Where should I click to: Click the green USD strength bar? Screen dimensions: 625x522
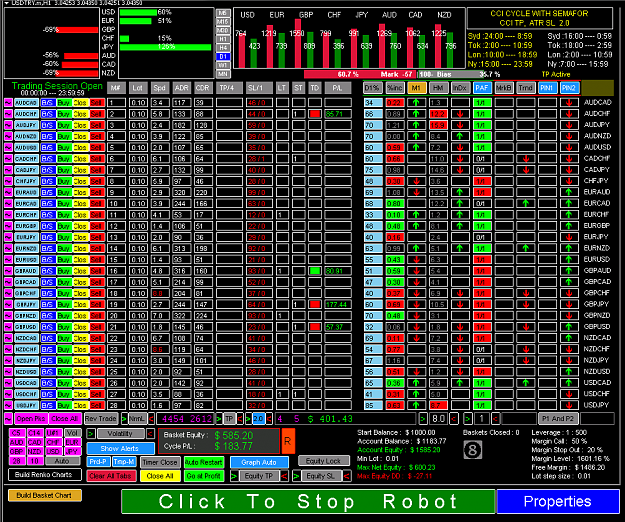click(138, 12)
